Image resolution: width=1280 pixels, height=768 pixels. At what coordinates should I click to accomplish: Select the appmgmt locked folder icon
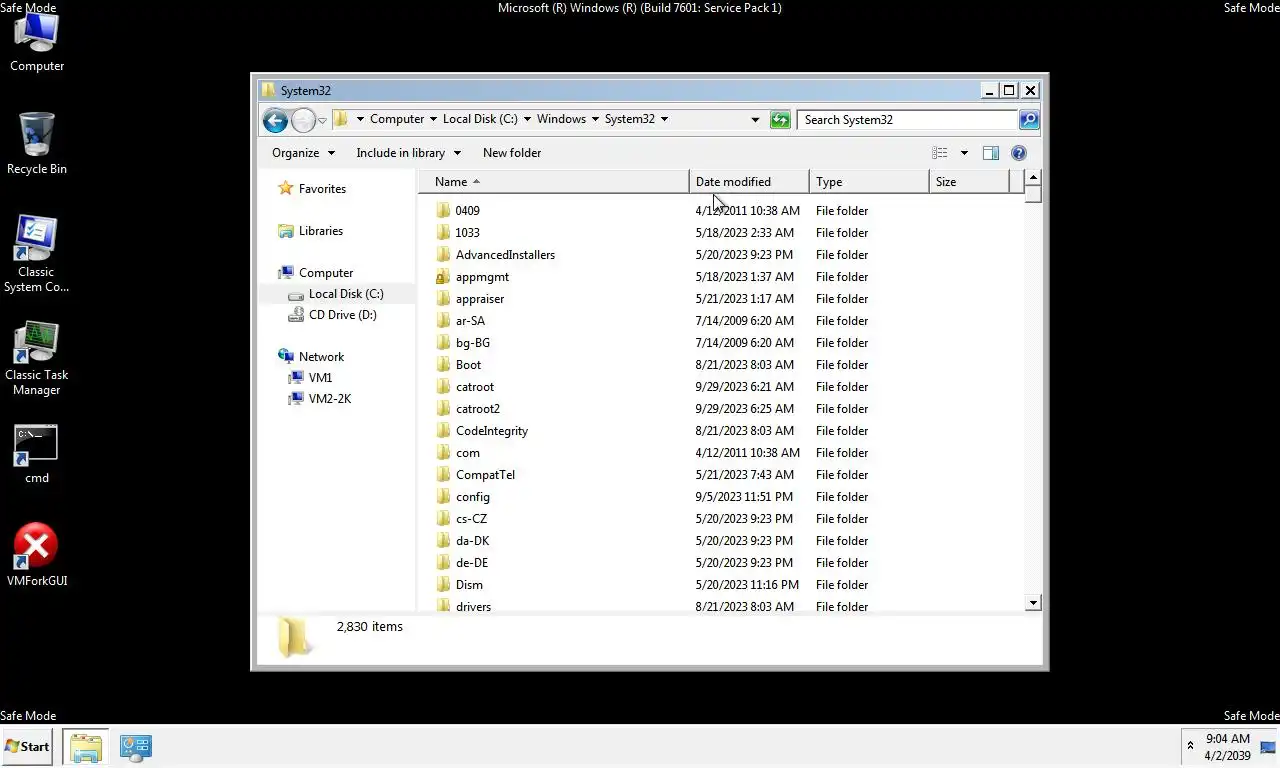tap(444, 277)
